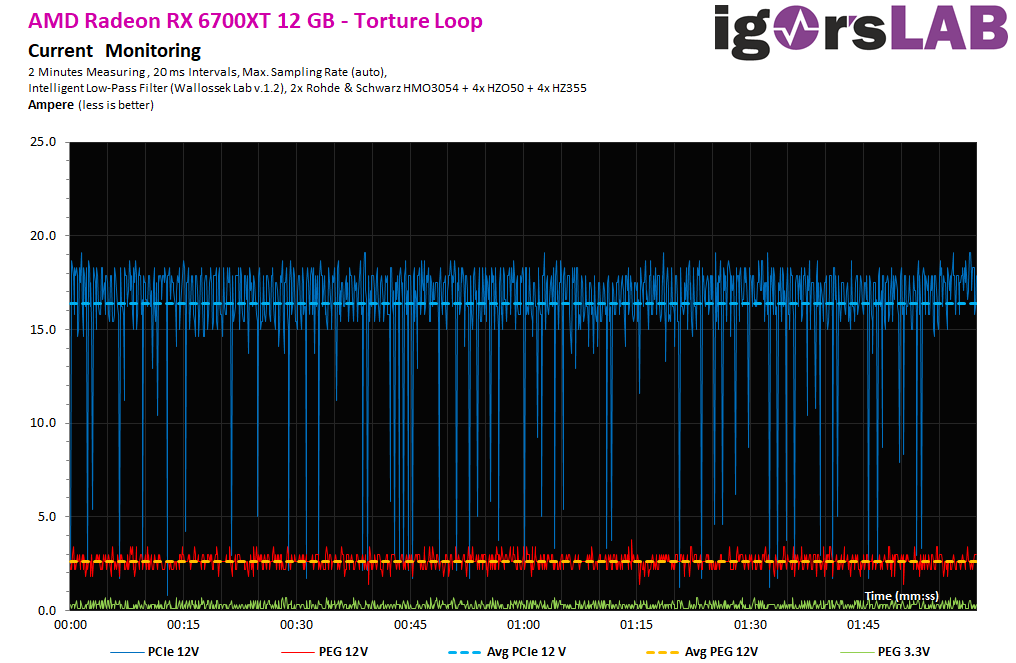Click the dashed yellow Avg PEG legend swatch
Screen dimensions: 1016x663
[662, 652]
